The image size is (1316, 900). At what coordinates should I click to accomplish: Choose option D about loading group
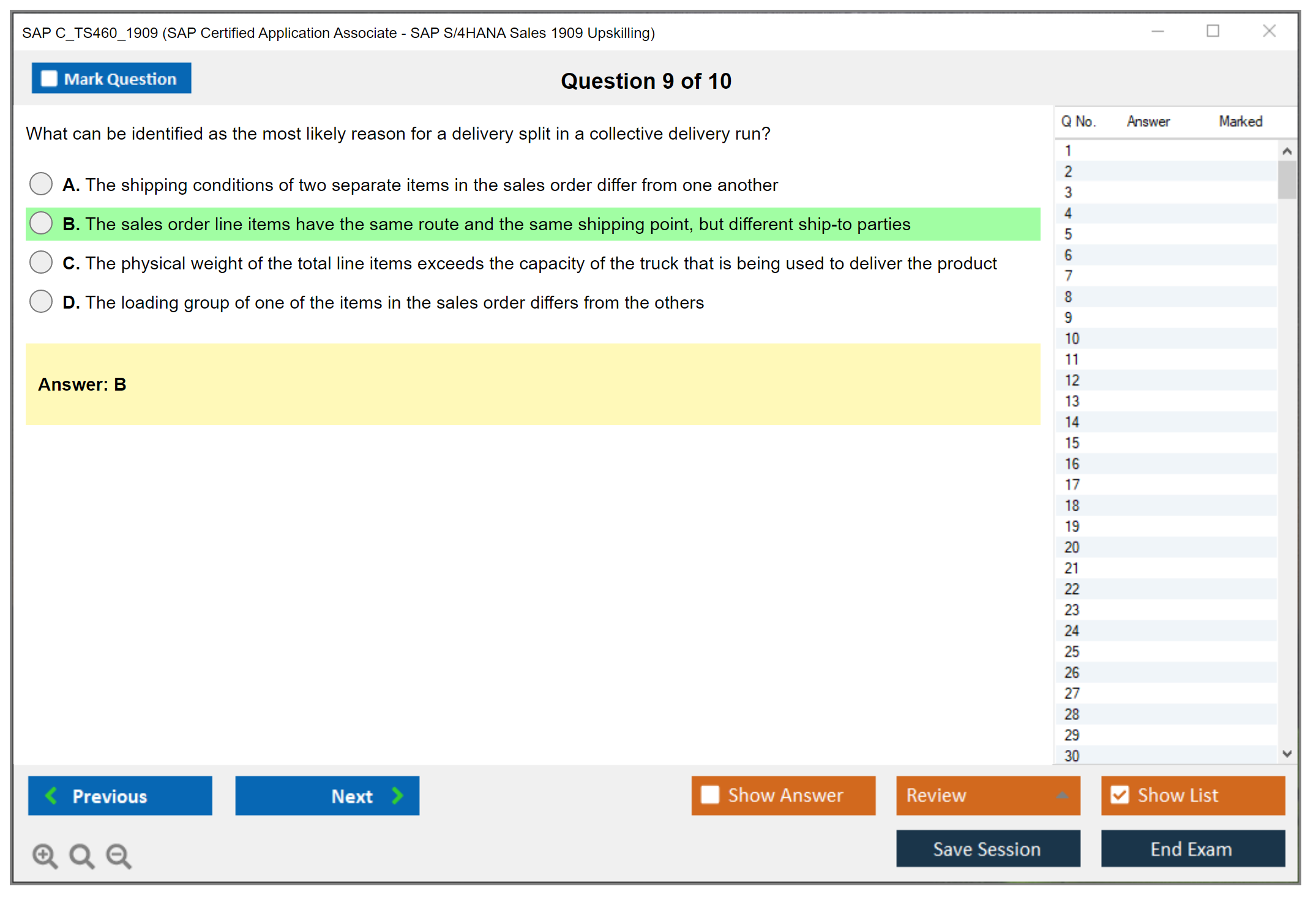click(x=41, y=301)
